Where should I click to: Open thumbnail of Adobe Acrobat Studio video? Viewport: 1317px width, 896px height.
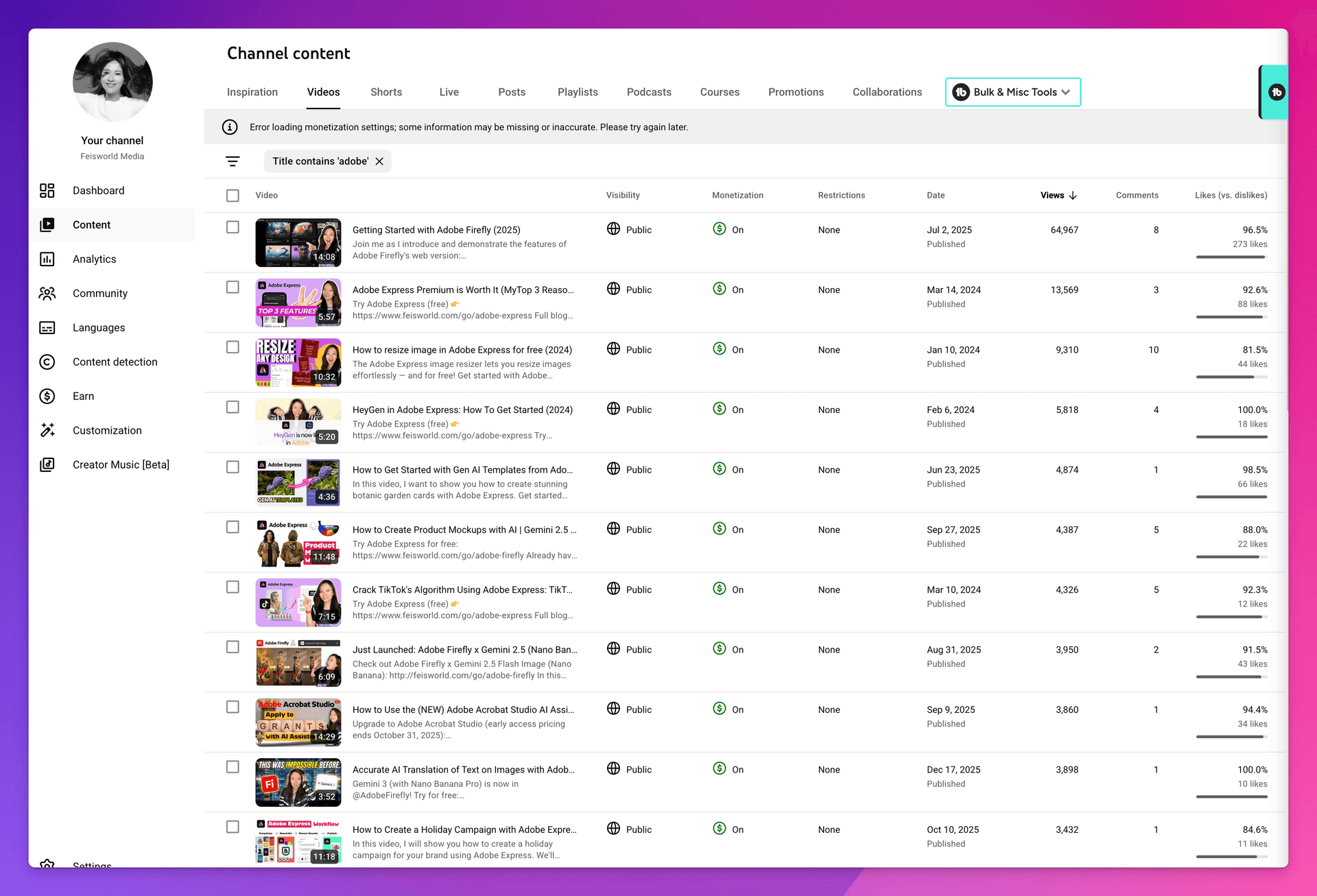coord(298,722)
